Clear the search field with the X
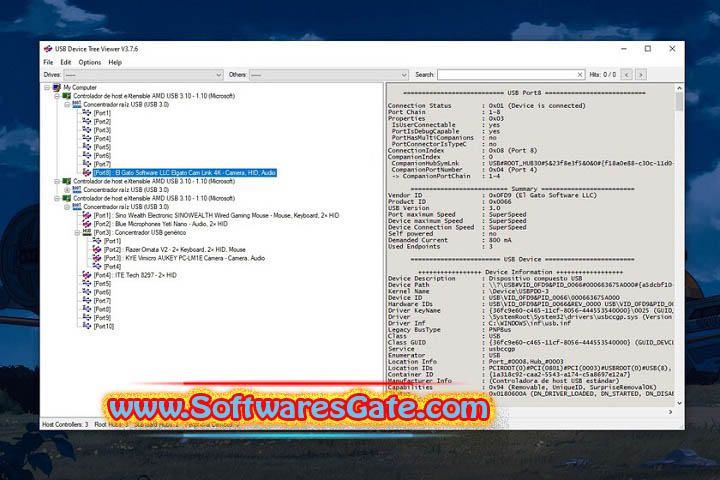720x480 pixels. pos(579,74)
